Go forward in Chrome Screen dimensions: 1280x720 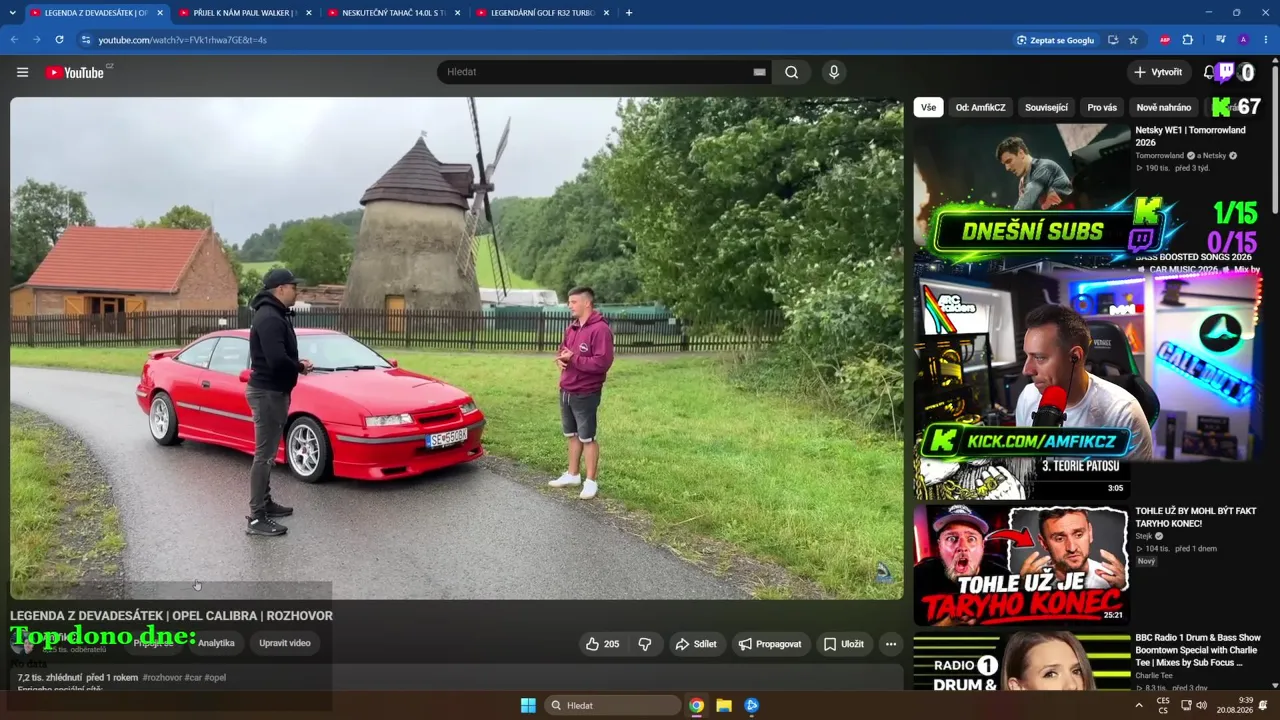37,40
